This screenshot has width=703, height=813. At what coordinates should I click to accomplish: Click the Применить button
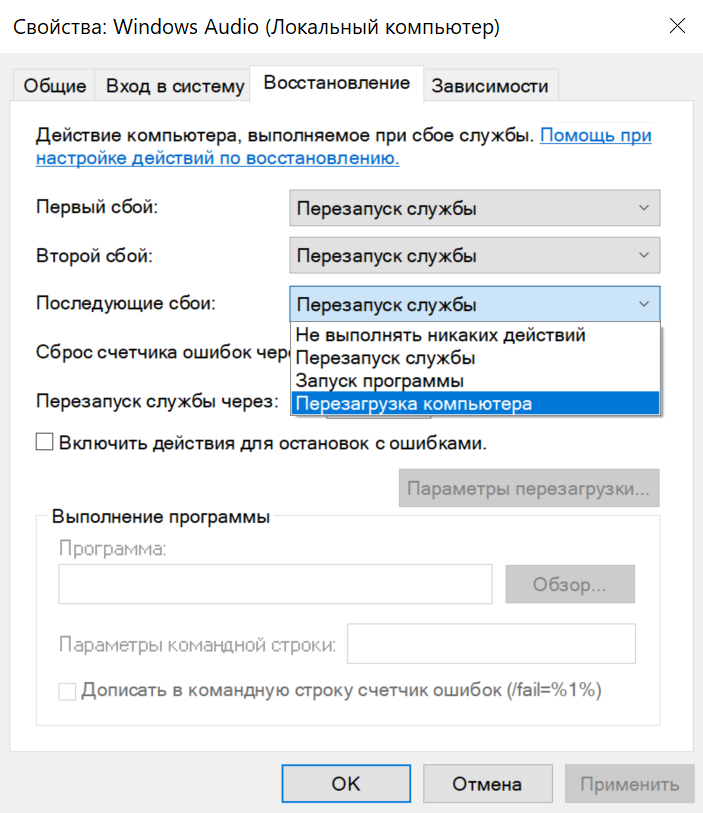click(x=629, y=784)
